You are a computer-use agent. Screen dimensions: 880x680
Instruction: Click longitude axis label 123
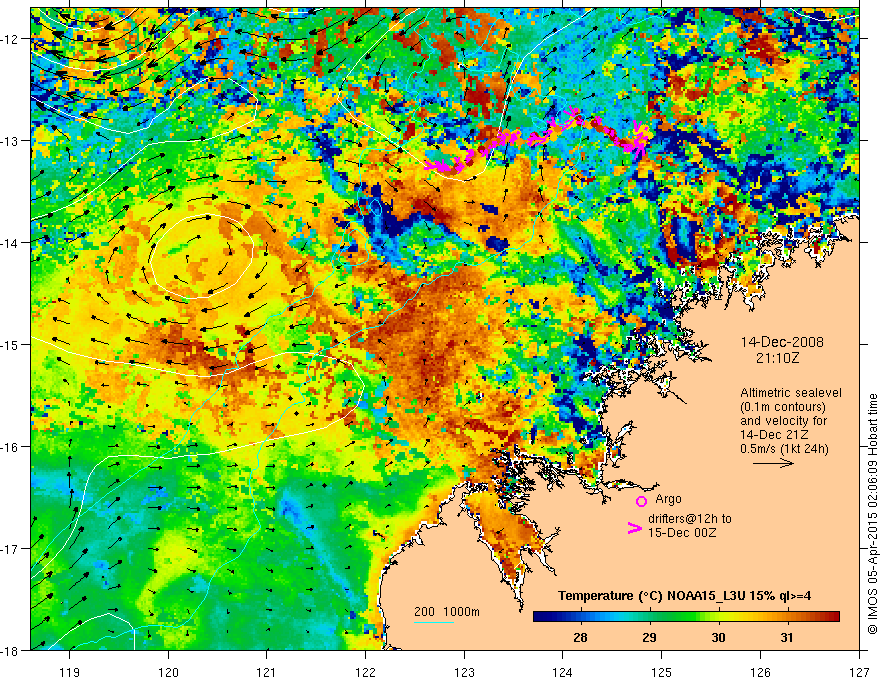click(x=464, y=673)
